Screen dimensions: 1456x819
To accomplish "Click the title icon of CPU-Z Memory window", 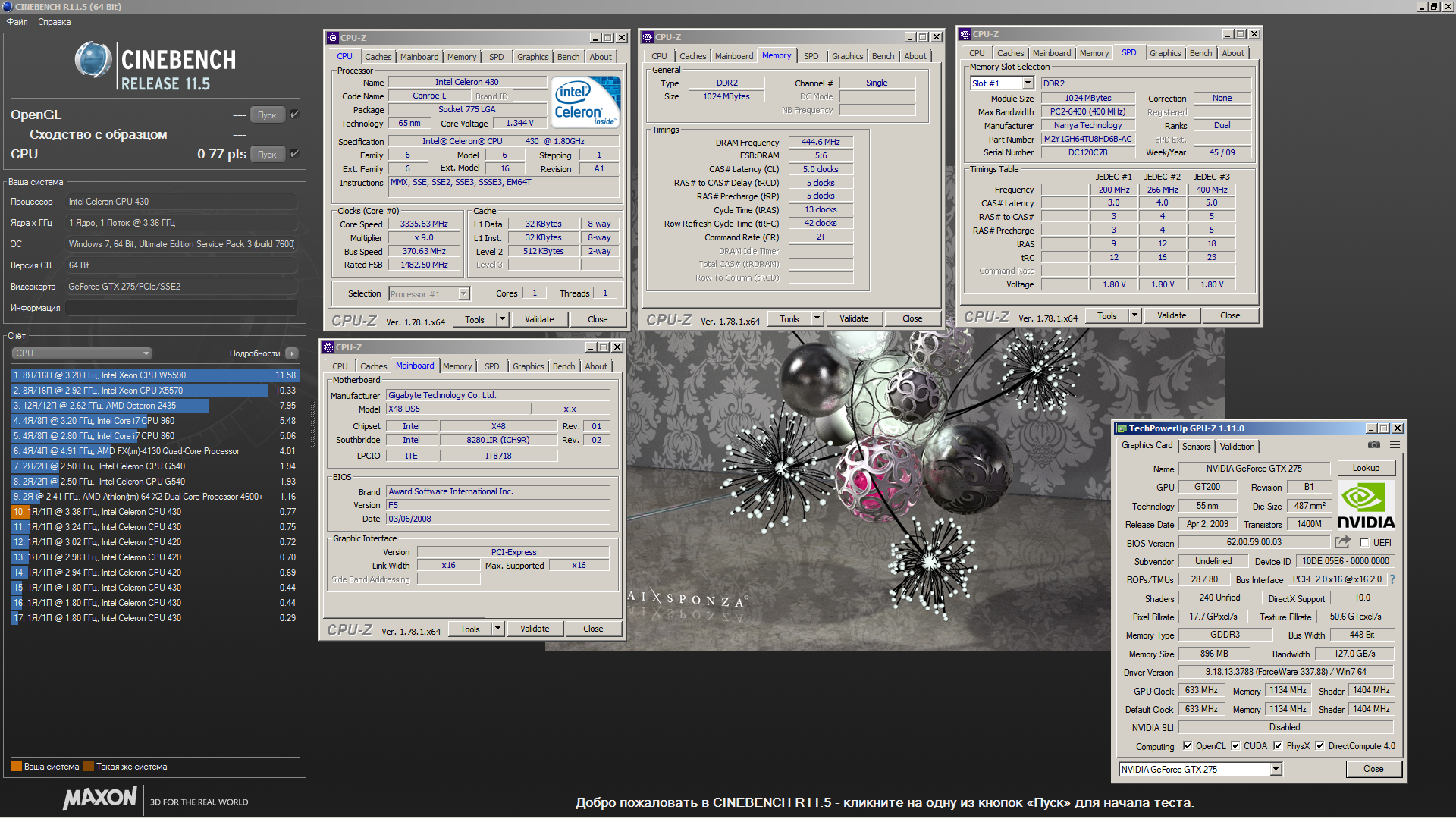I will 647,37.
